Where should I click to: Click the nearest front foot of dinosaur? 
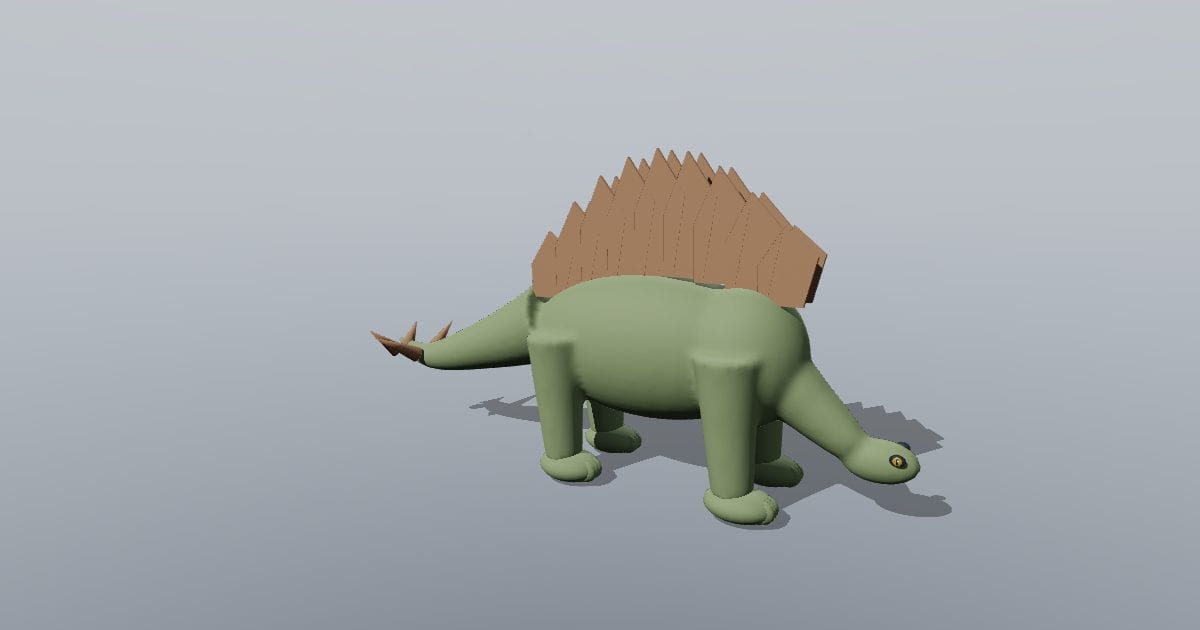tap(740, 505)
